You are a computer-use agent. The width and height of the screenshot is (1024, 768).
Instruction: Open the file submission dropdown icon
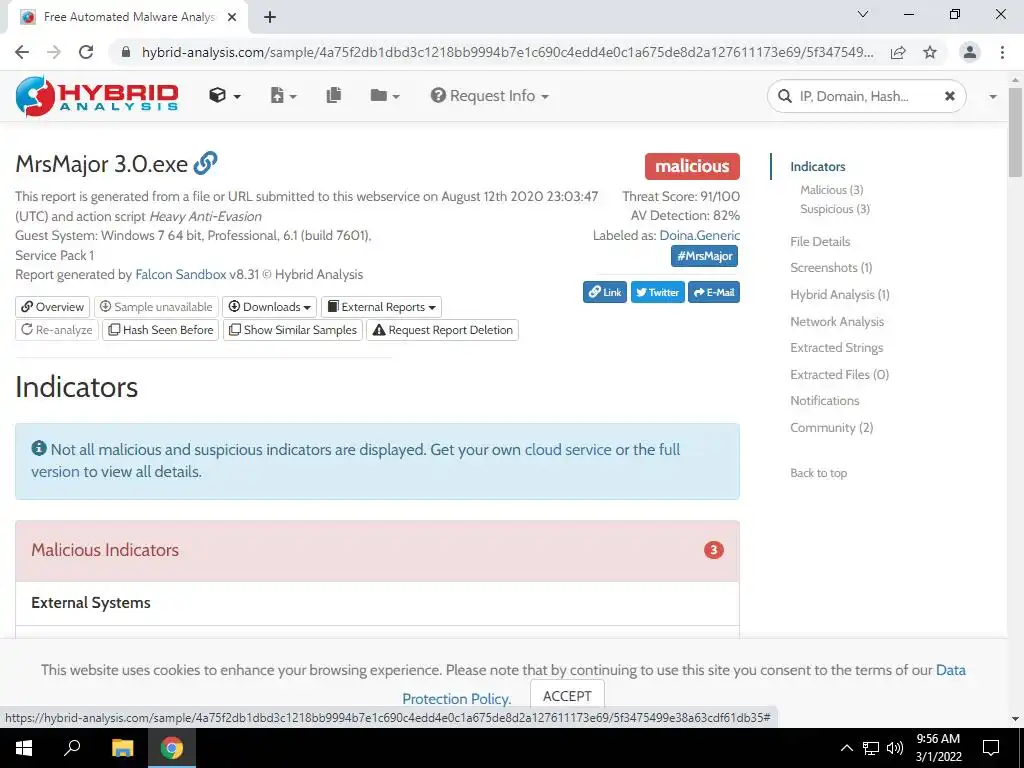point(283,96)
